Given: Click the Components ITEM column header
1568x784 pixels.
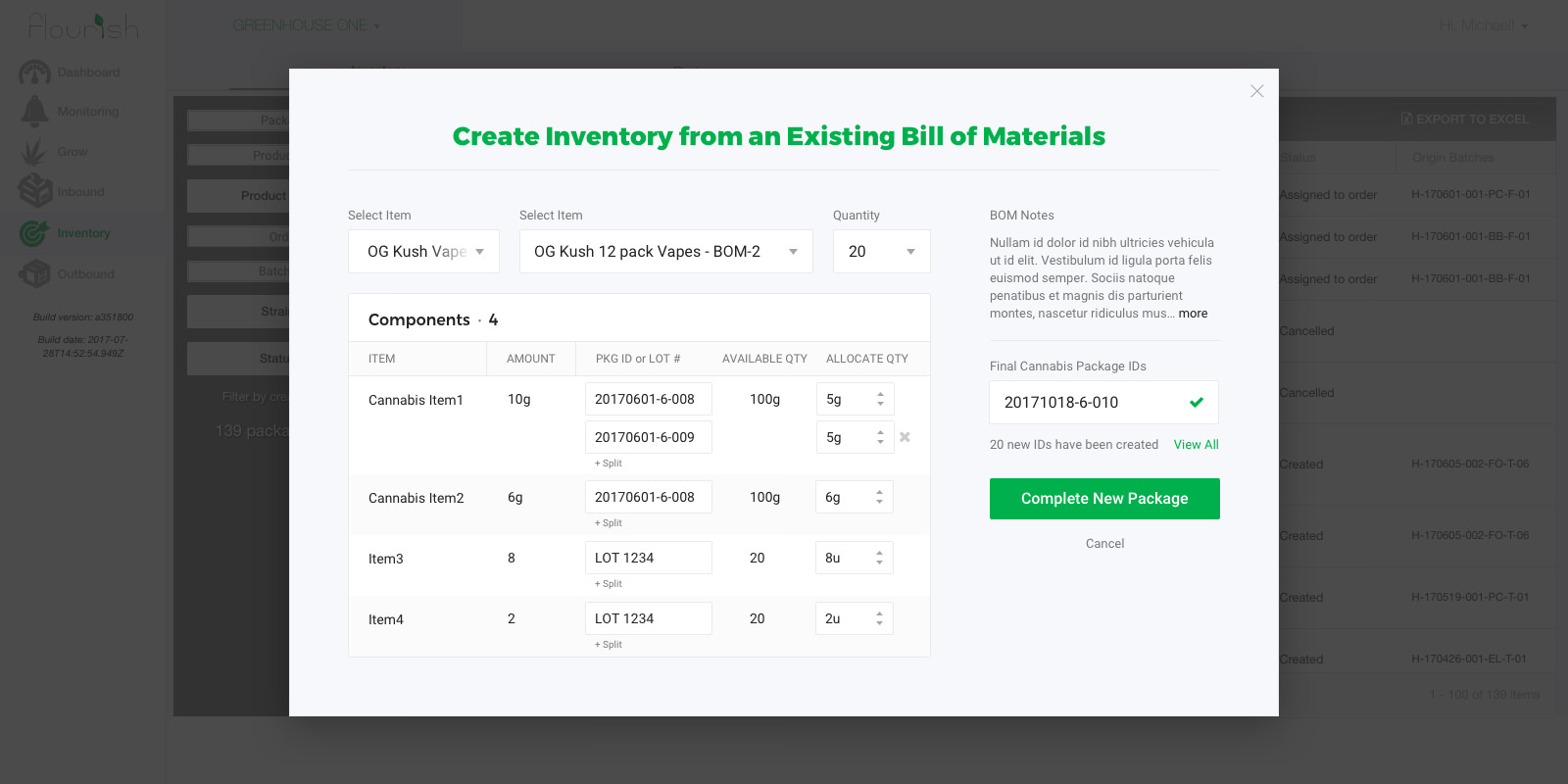Looking at the screenshot, I should click(x=382, y=359).
